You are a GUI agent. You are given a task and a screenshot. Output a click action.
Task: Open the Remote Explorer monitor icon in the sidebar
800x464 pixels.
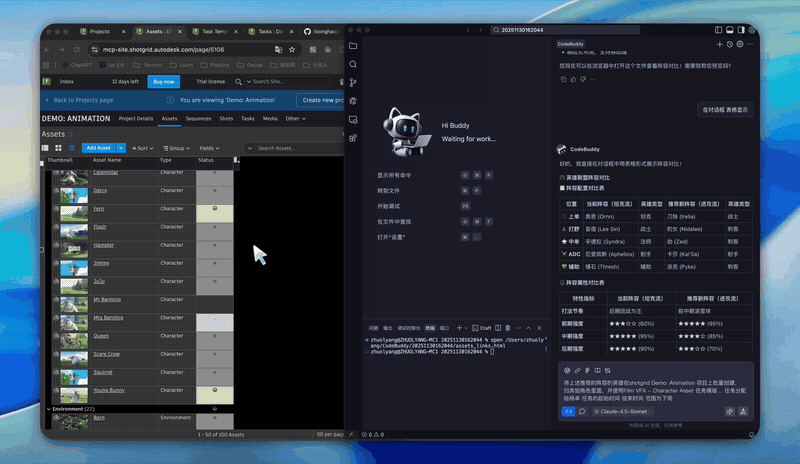click(x=353, y=120)
